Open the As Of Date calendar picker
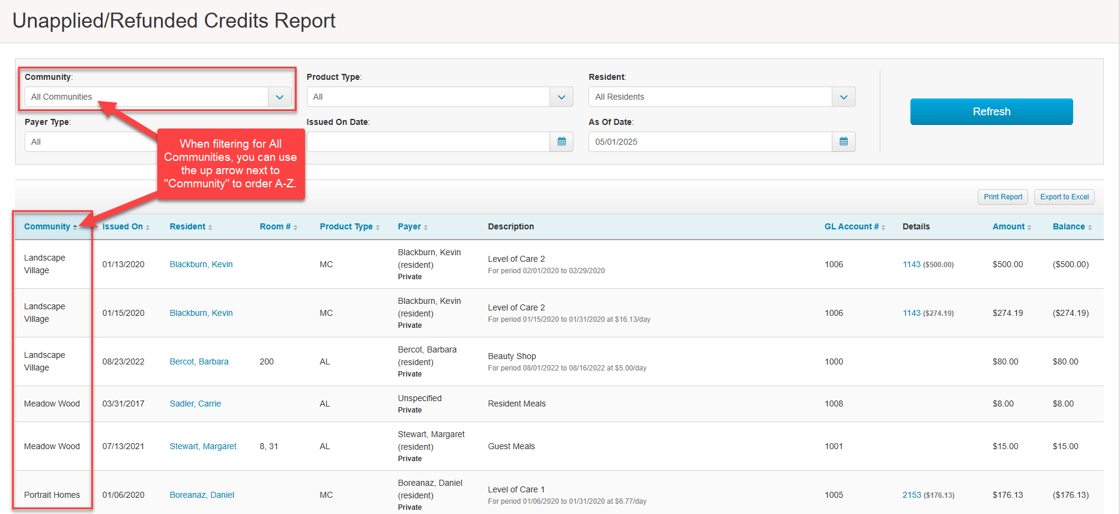The image size is (1120, 514). coord(844,142)
